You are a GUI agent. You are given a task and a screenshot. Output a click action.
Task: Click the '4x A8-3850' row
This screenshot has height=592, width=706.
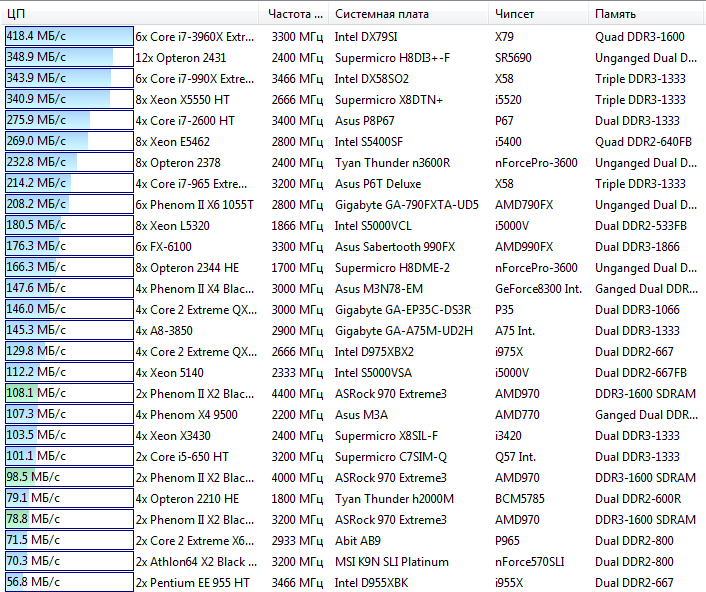point(164,331)
